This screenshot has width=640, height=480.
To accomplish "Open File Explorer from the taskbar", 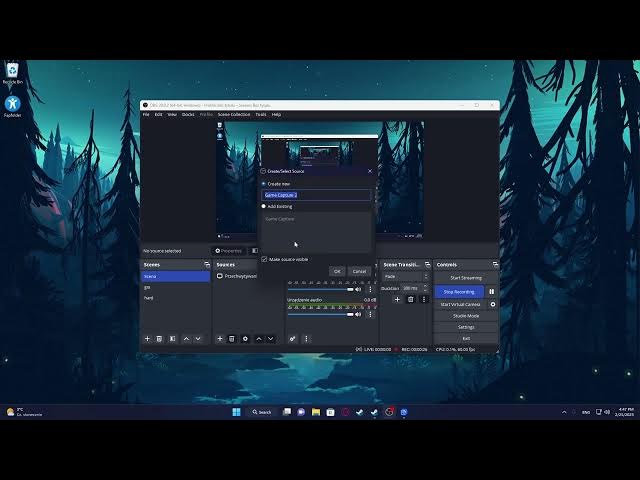I will [316, 412].
